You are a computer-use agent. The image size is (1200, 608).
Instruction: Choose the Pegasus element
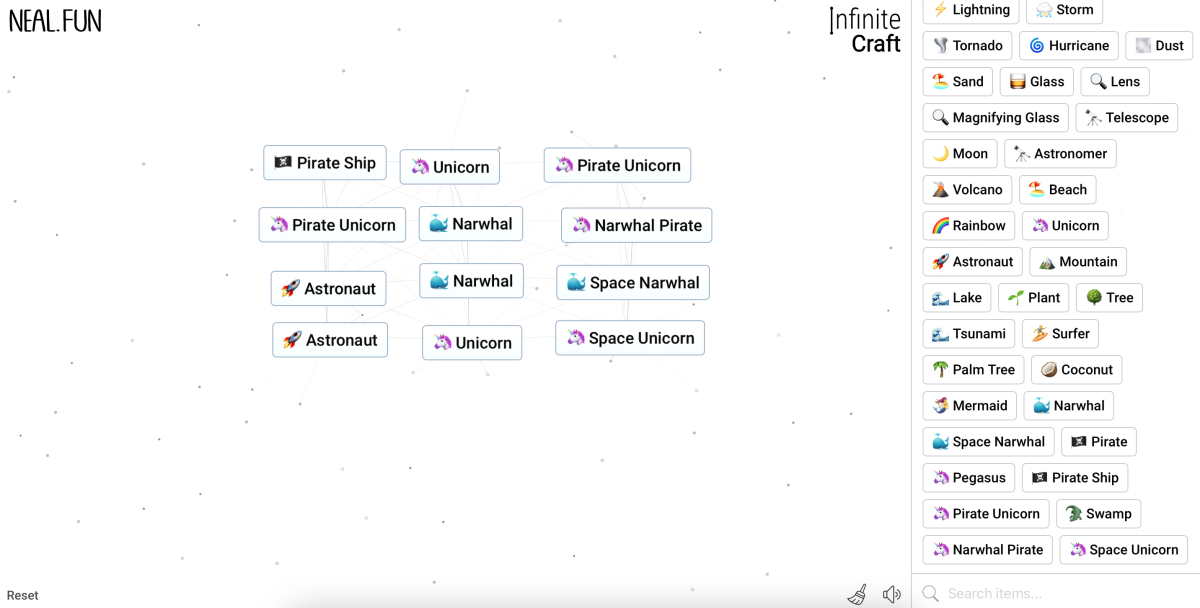(968, 477)
